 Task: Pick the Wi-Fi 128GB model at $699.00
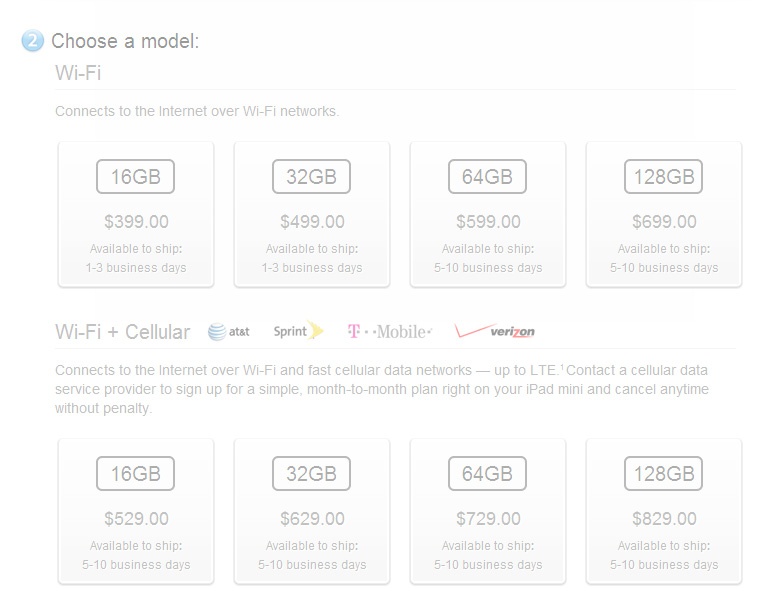tap(664, 214)
